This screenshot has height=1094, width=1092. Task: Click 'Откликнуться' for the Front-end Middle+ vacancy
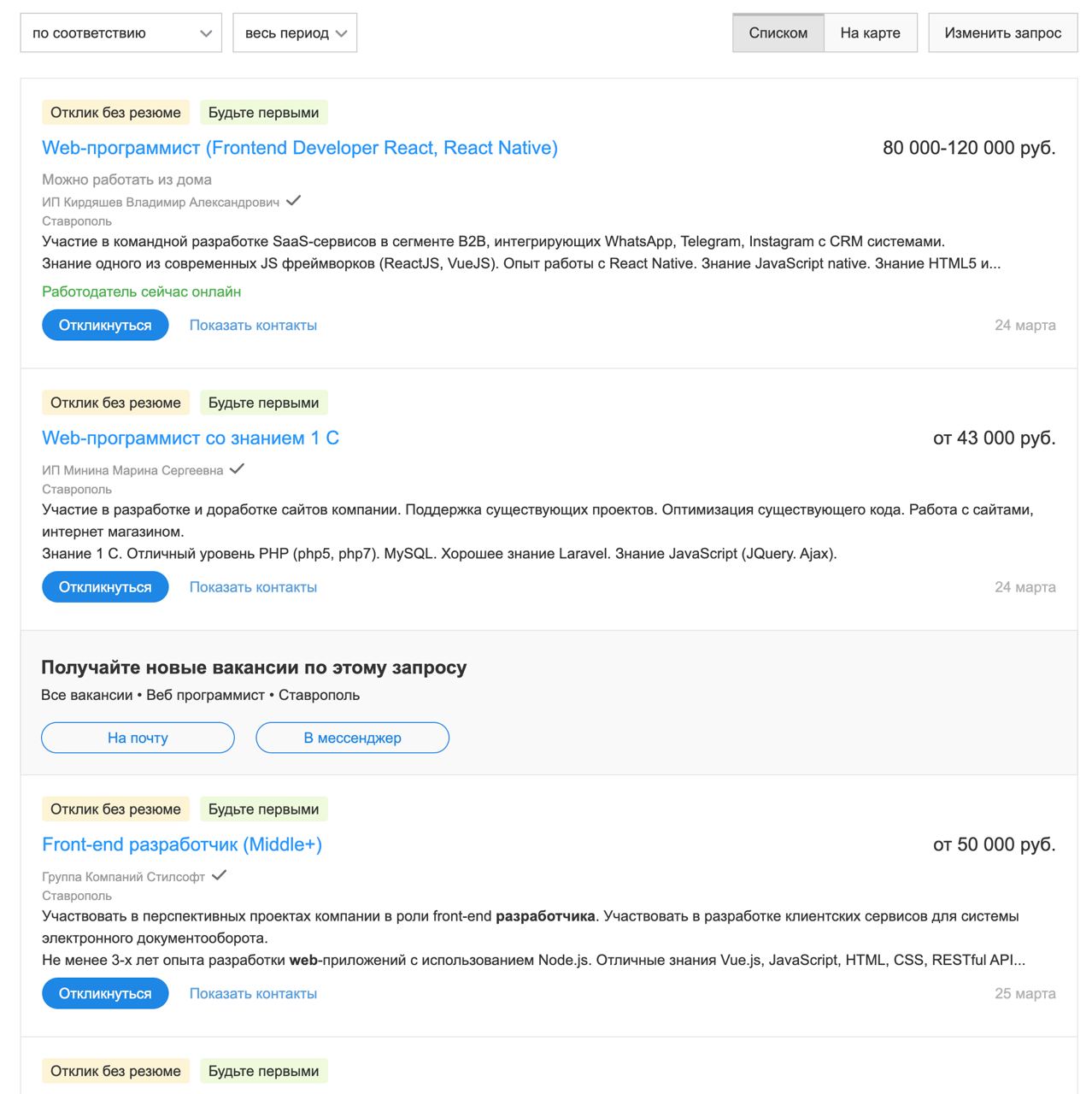click(105, 994)
